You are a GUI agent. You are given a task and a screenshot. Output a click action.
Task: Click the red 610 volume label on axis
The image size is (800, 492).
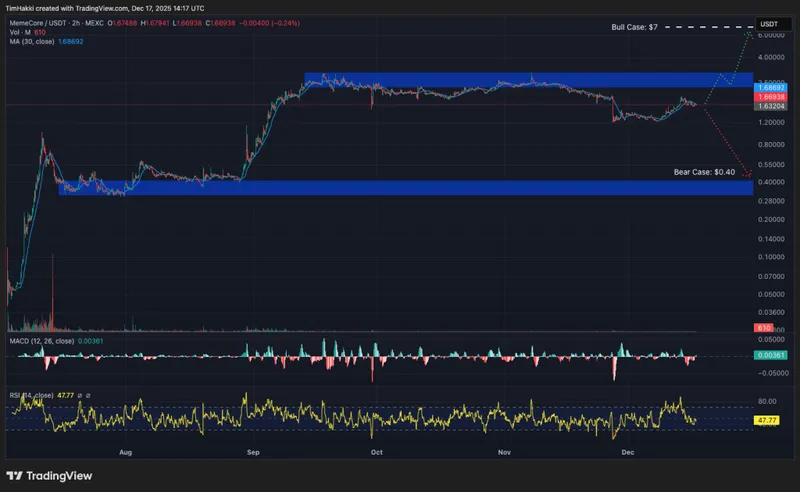(763, 328)
